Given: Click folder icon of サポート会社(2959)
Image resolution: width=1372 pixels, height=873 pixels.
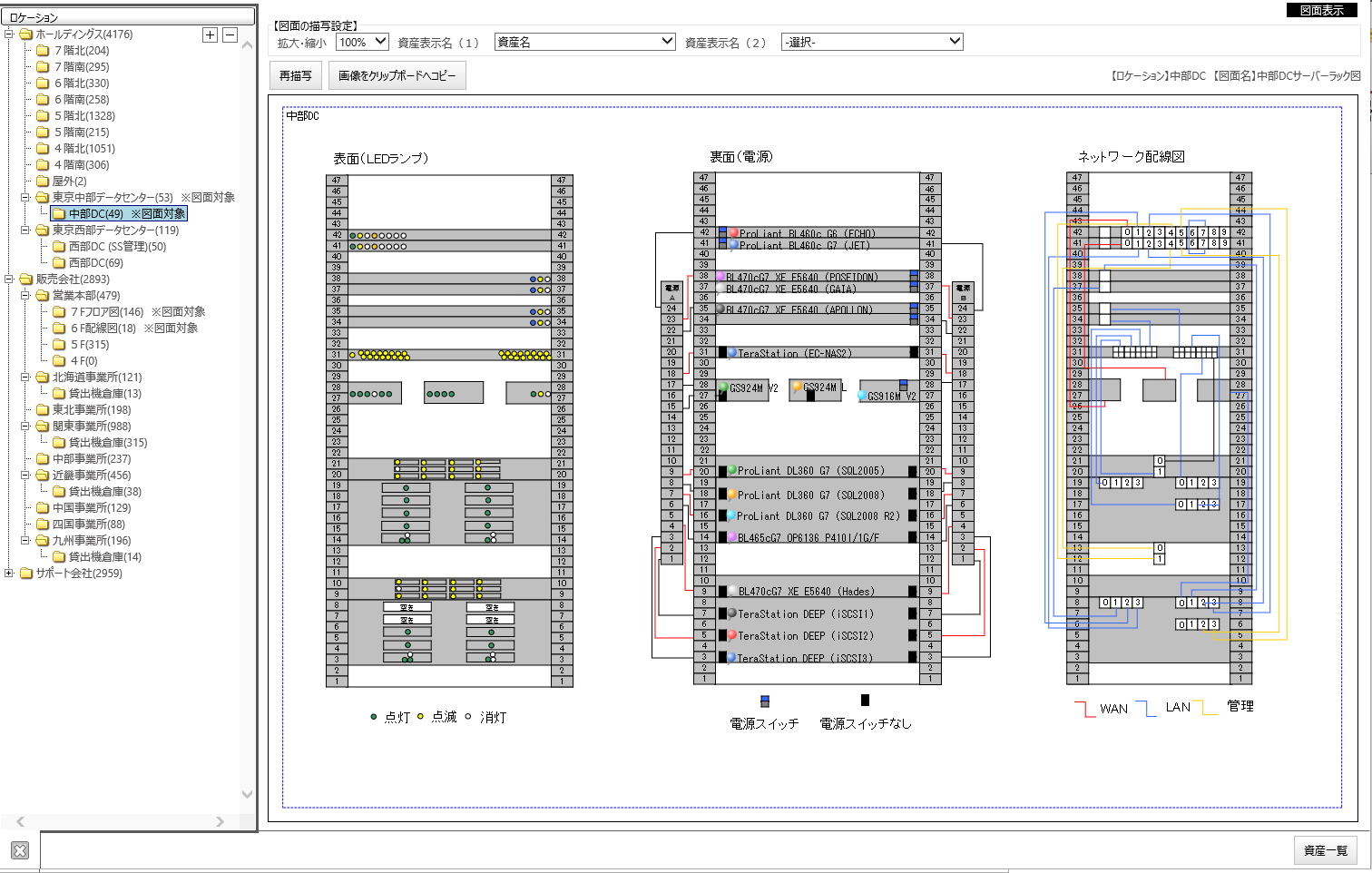Looking at the screenshot, I should click(x=26, y=574).
